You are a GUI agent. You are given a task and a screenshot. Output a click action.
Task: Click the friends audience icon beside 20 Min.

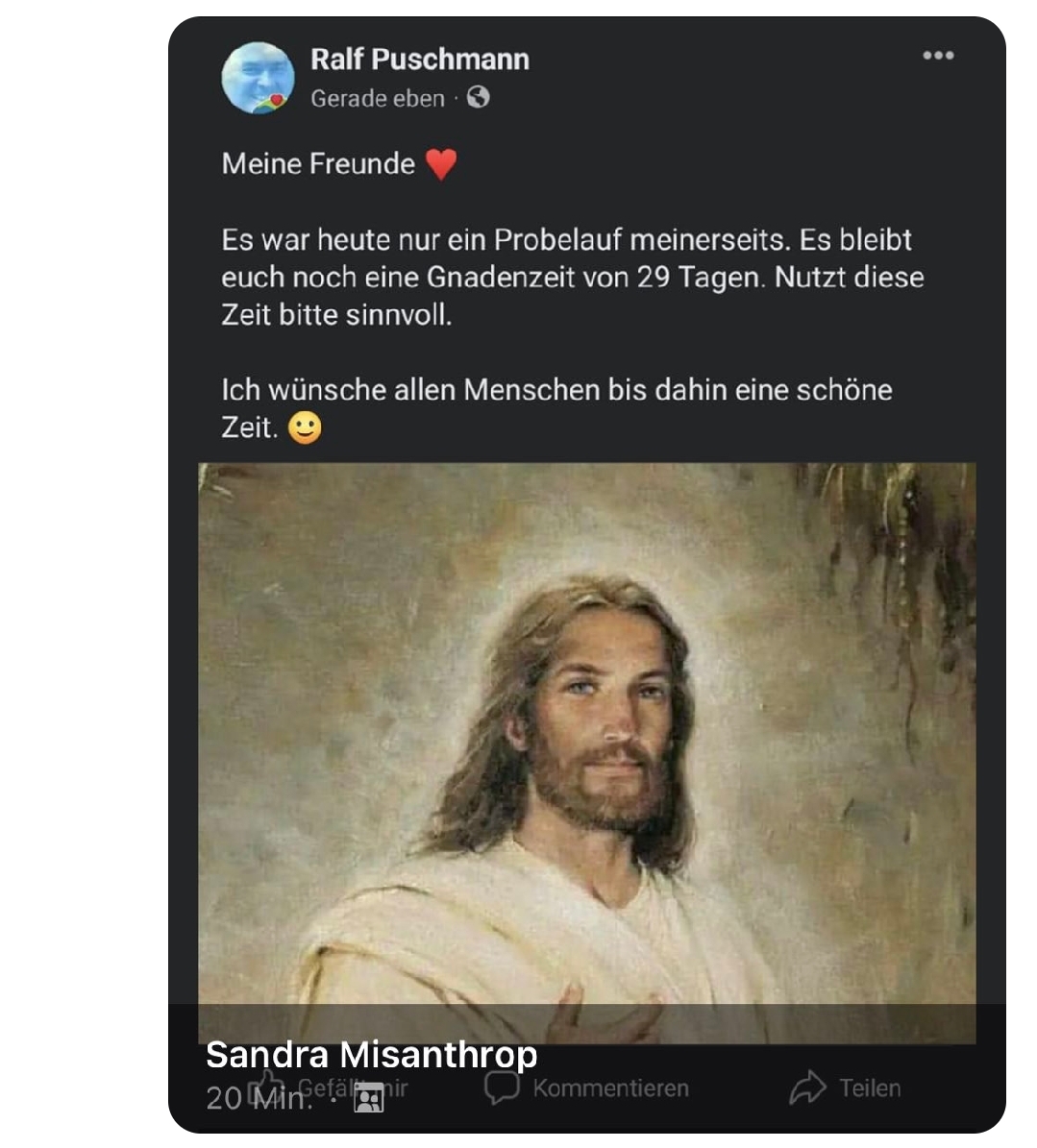click(368, 1098)
